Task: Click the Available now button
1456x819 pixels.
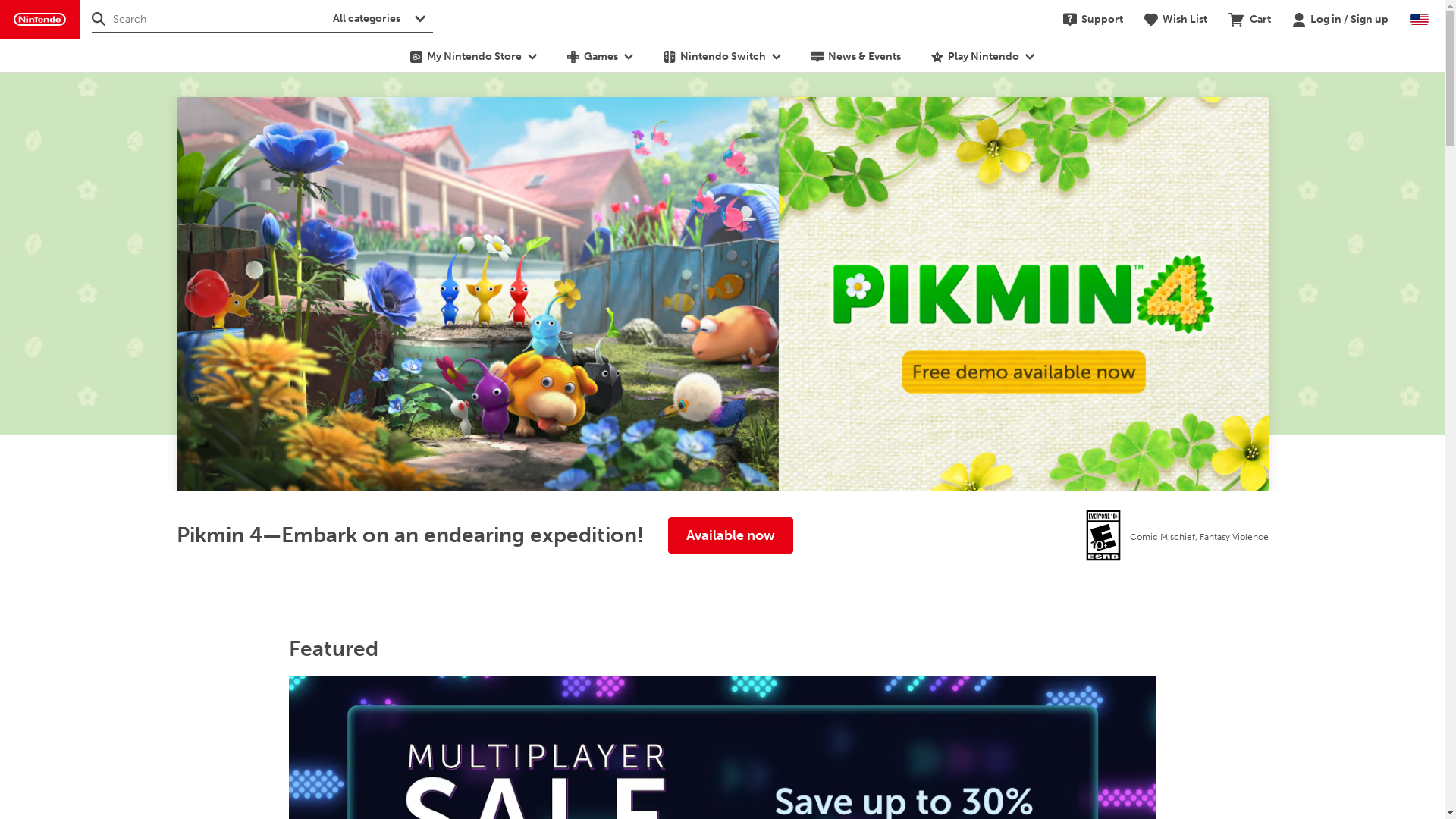Action: pyautogui.click(x=730, y=535)
